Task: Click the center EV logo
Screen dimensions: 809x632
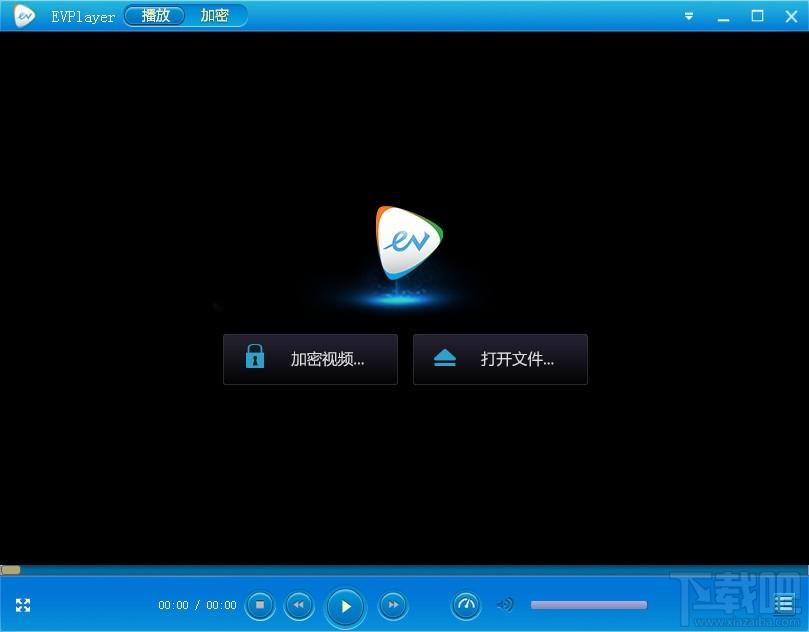Action: tap(409, 242)
